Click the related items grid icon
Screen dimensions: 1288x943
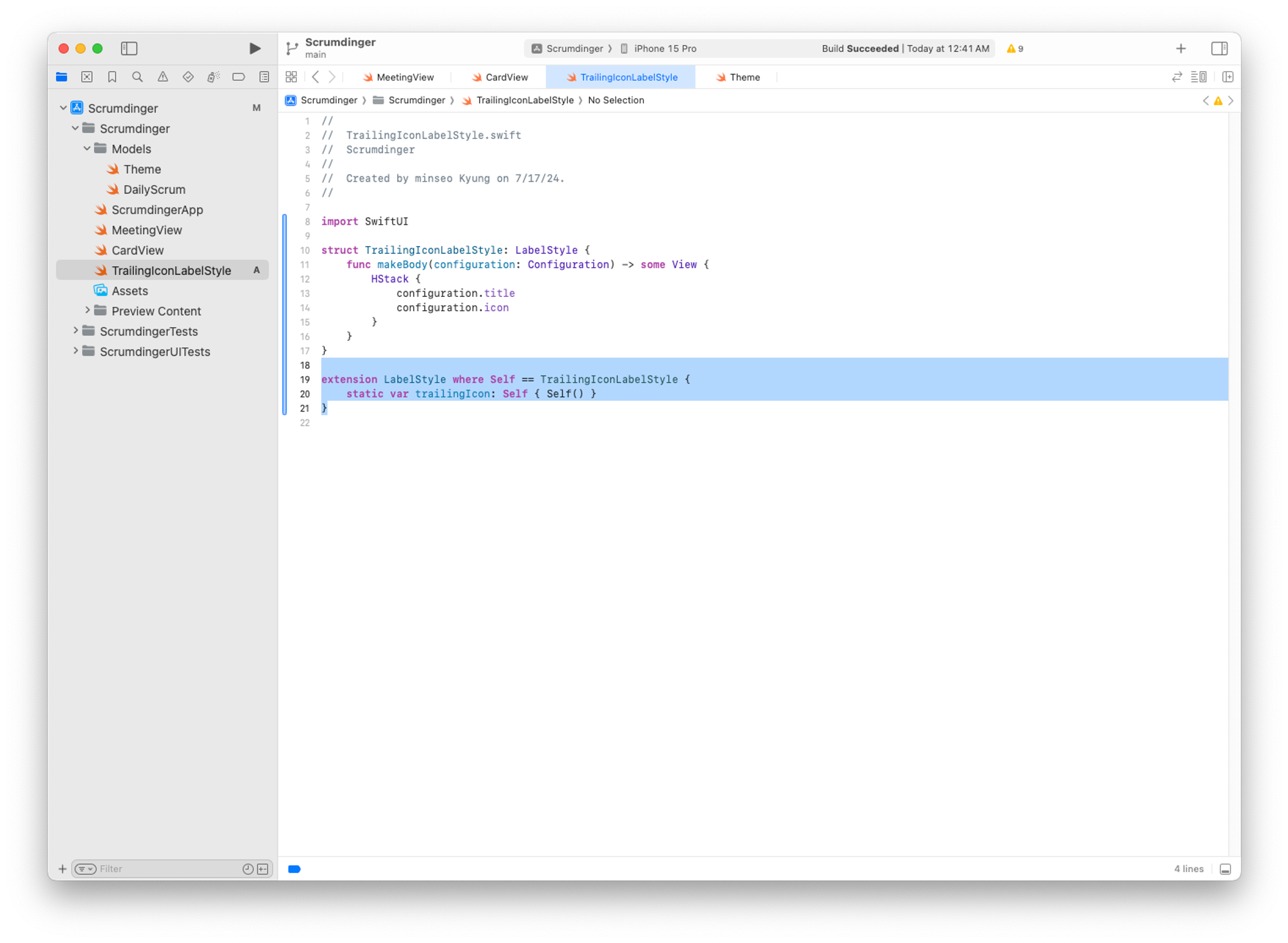(x=291, y=77)
